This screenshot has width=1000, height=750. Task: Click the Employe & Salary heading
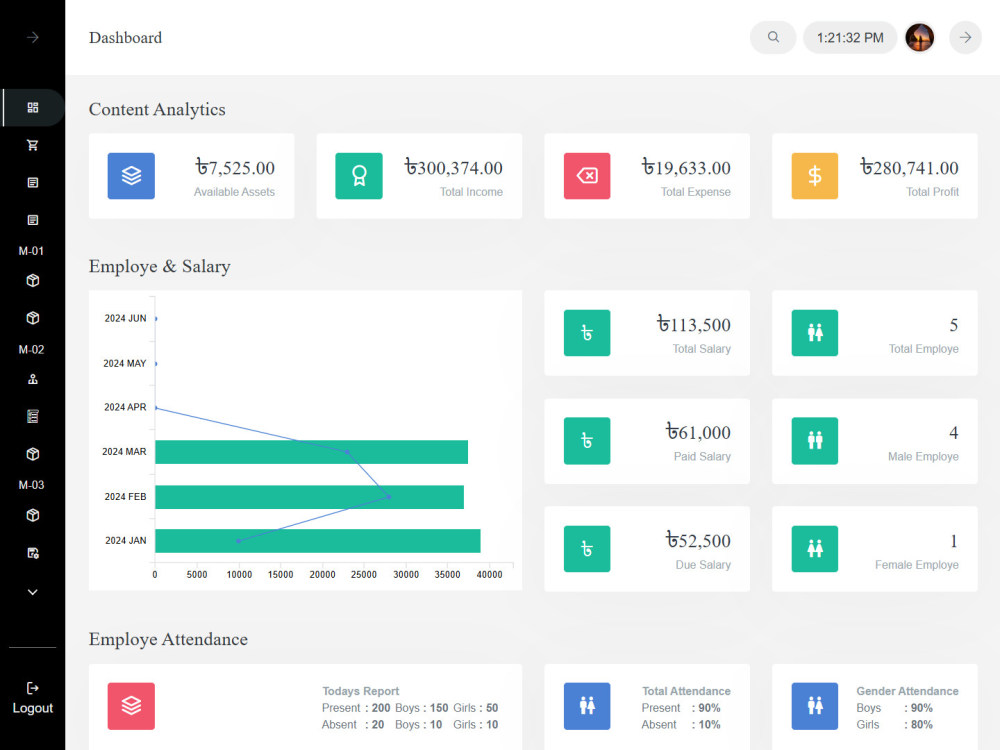[x=159, y=266]
